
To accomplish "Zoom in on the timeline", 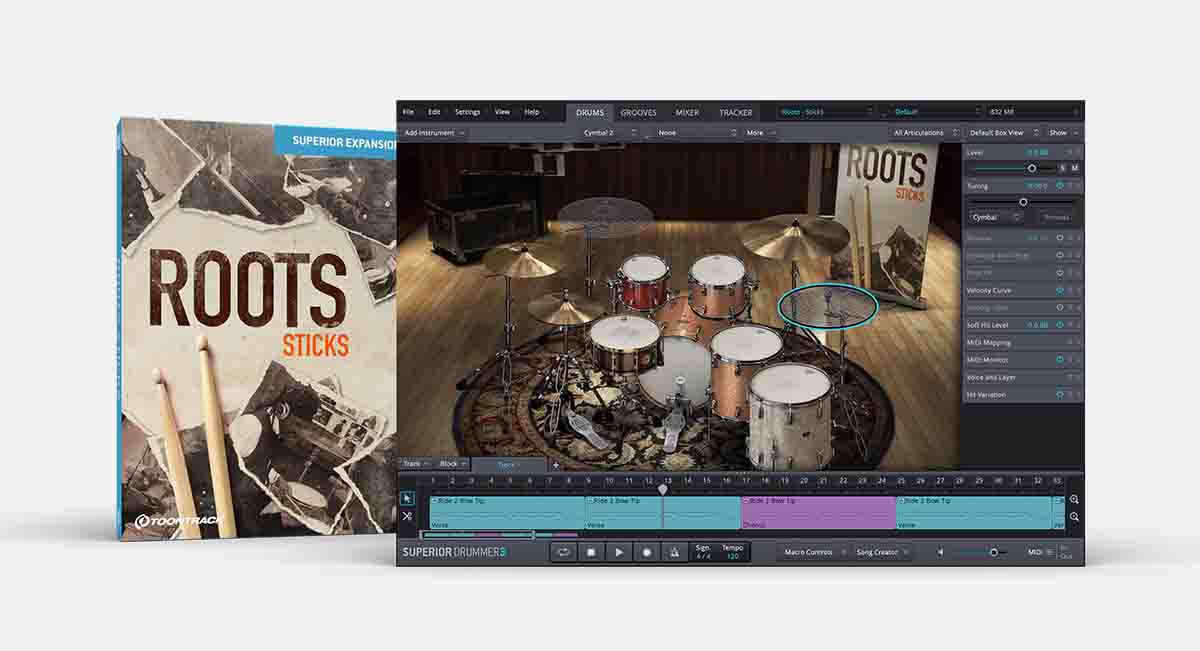I will tap(1074, 499).
